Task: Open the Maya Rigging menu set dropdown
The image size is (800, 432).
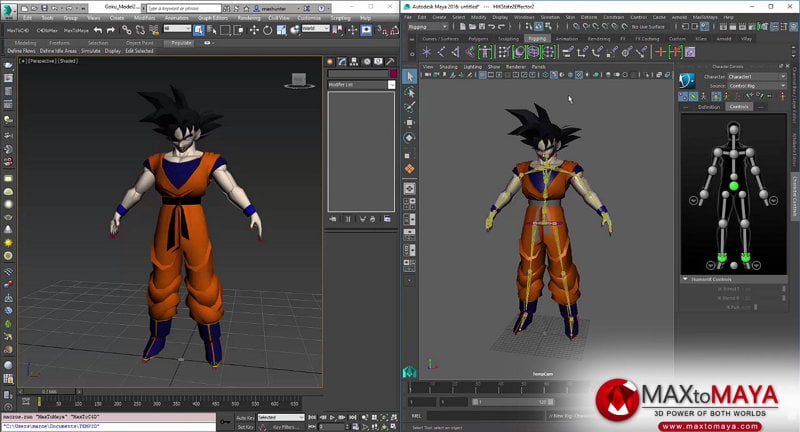Action: point(428,27)
